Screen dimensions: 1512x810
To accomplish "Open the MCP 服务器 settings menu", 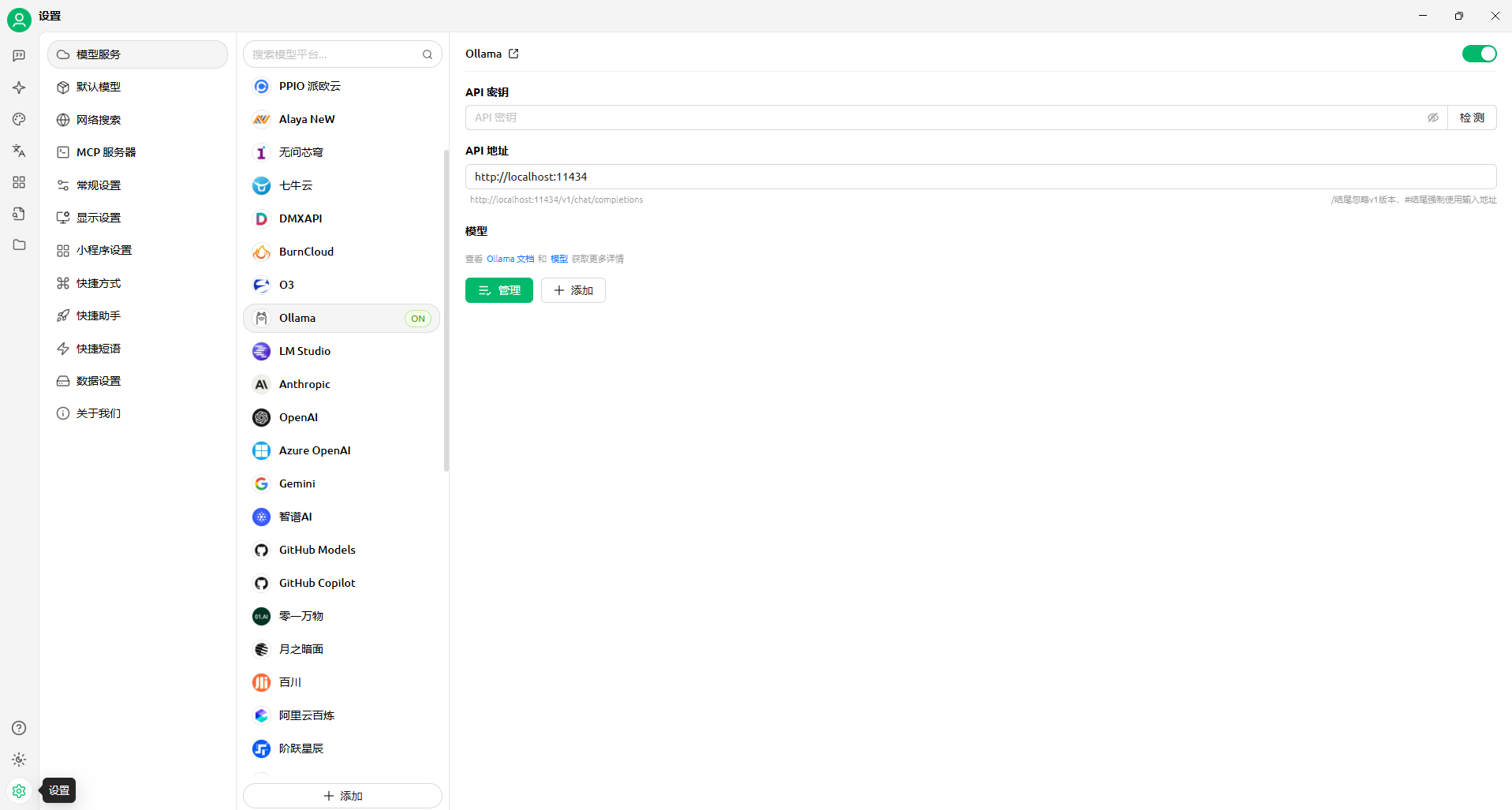I will pyautogui.click(x=106, y=152).
